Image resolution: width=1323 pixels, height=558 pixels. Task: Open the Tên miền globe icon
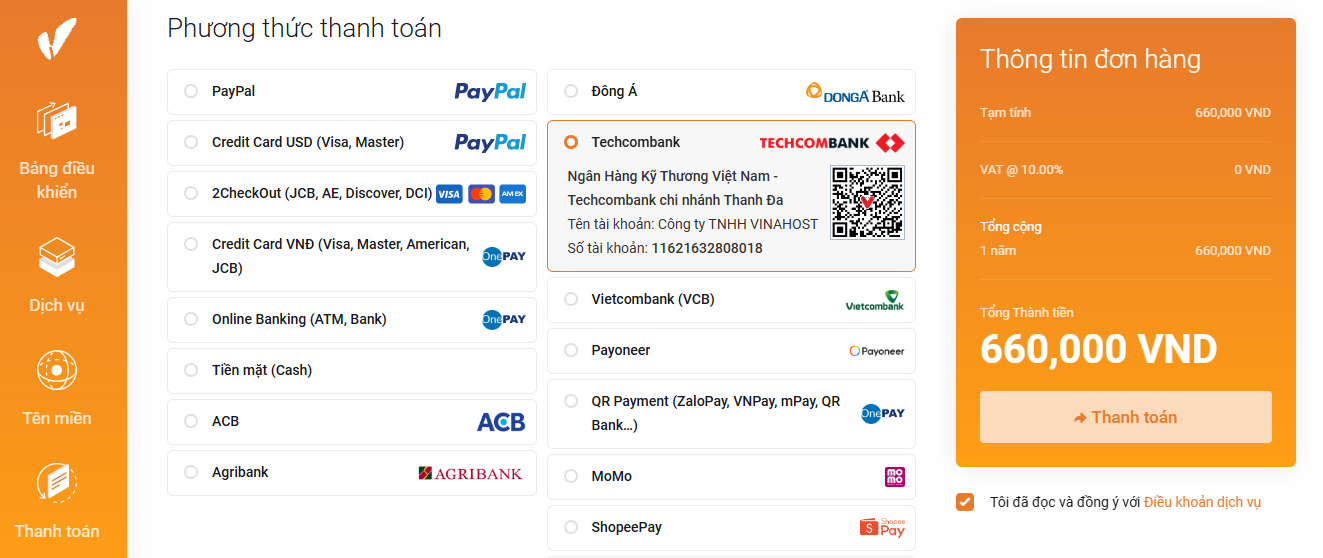tap(57, 370)
